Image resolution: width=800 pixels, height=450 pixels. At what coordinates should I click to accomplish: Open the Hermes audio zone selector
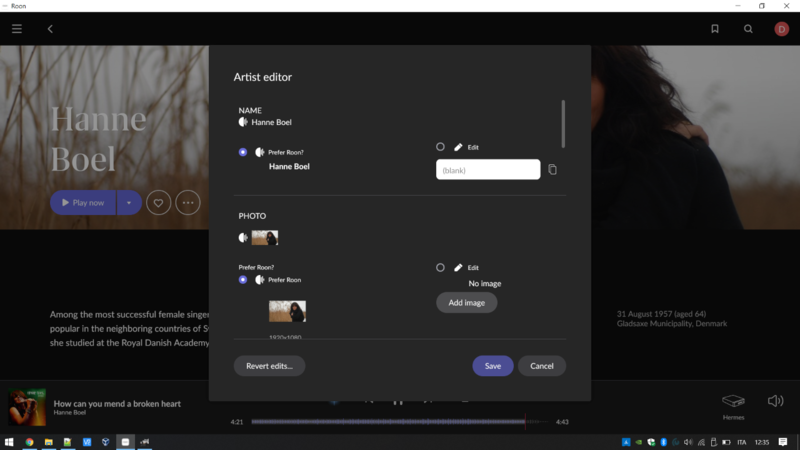pos(733,403)
